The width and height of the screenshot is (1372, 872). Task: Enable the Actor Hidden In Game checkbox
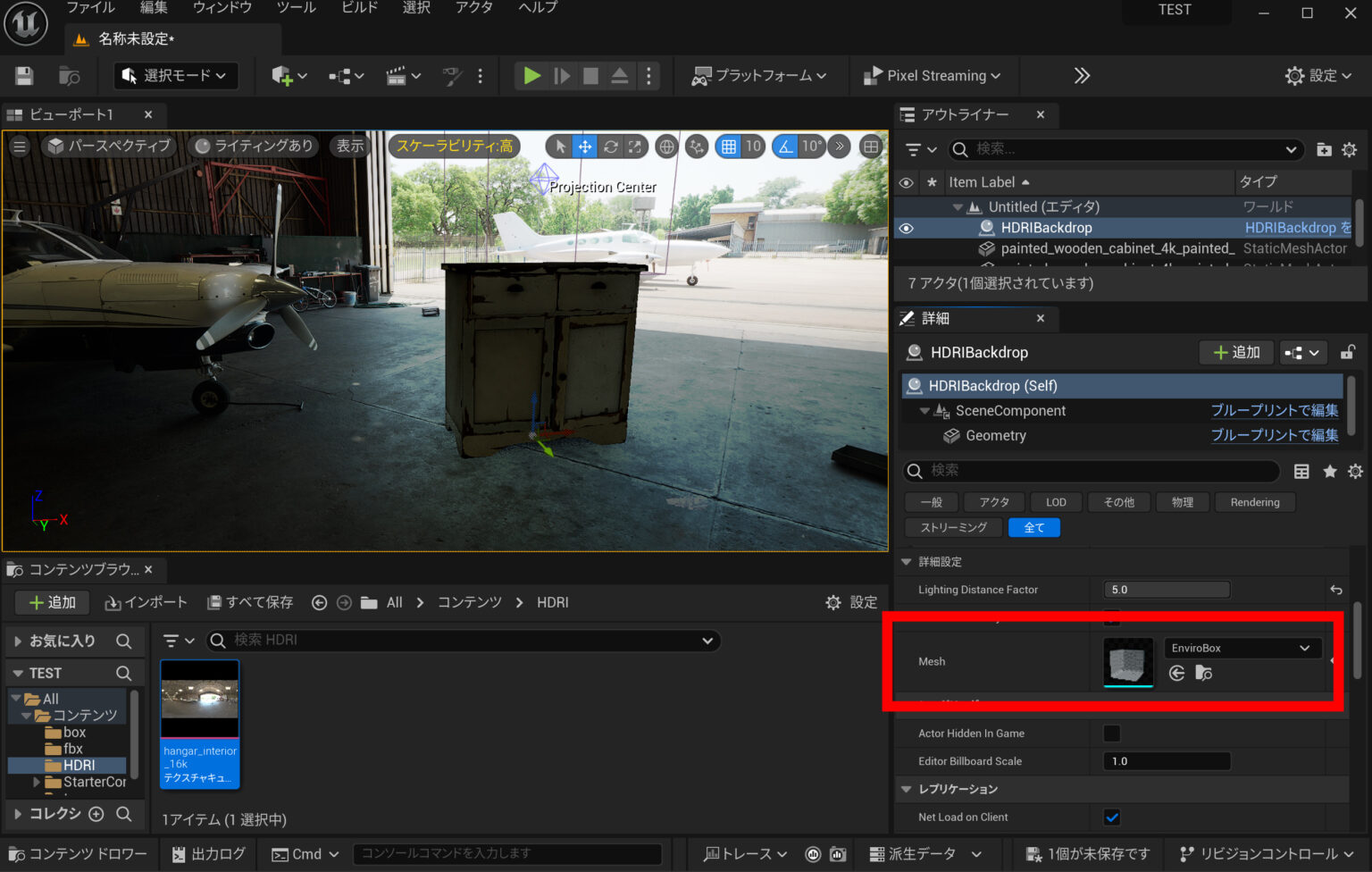click(x=1111, y=733)
